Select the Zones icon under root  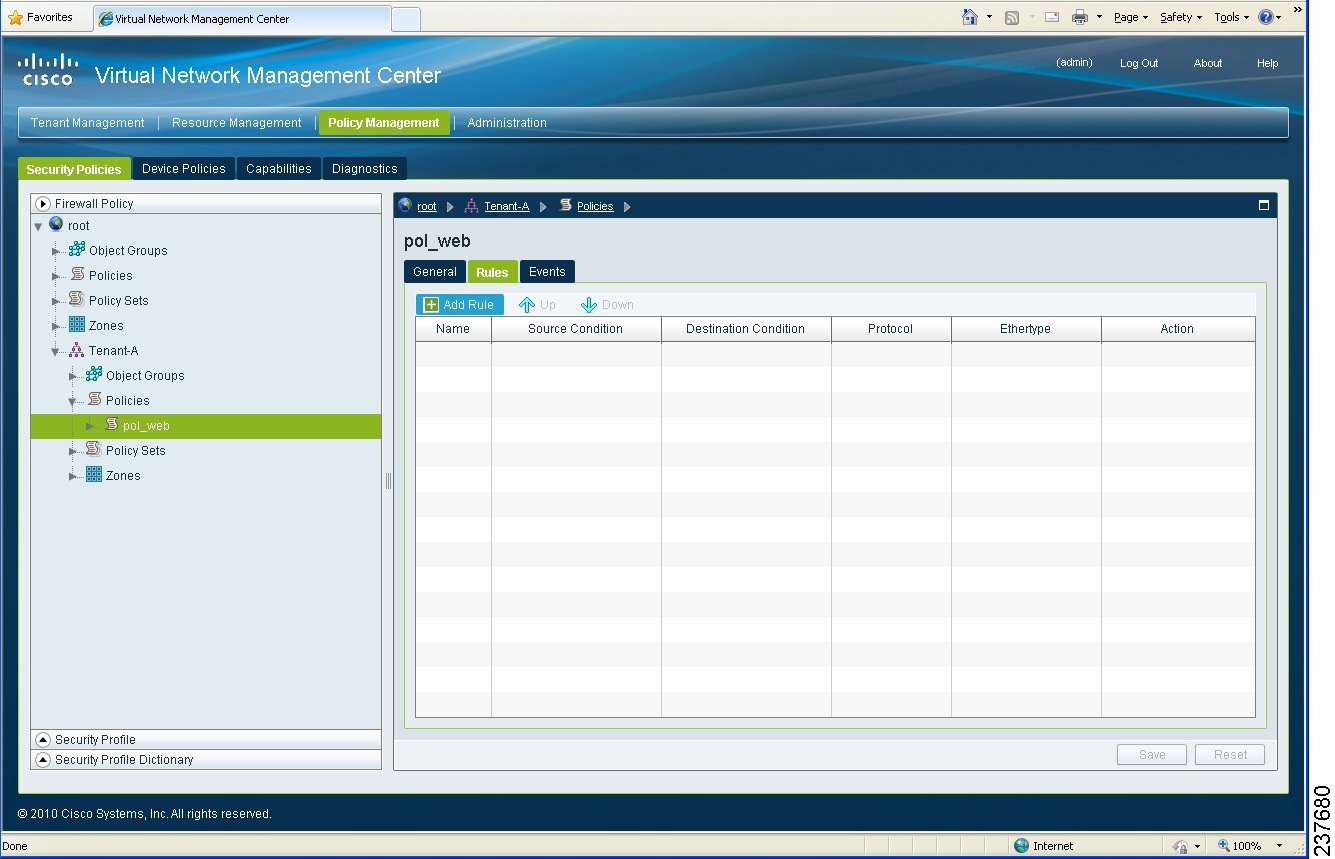(x=76, y=325)
